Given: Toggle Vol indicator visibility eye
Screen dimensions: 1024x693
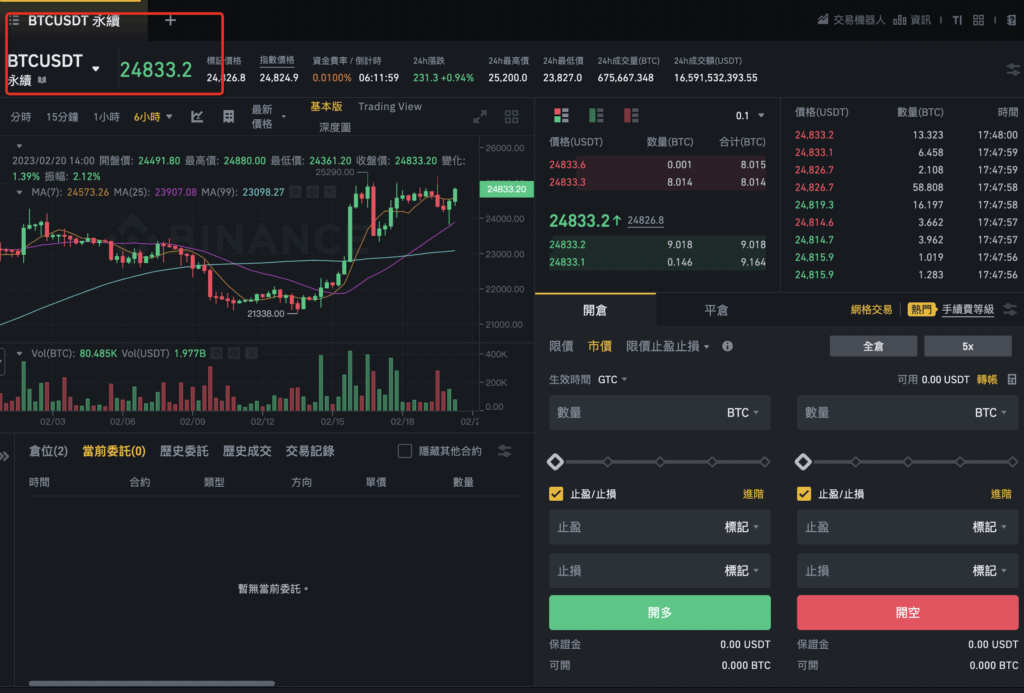Looking at the screenshot, I should point(217,353).
